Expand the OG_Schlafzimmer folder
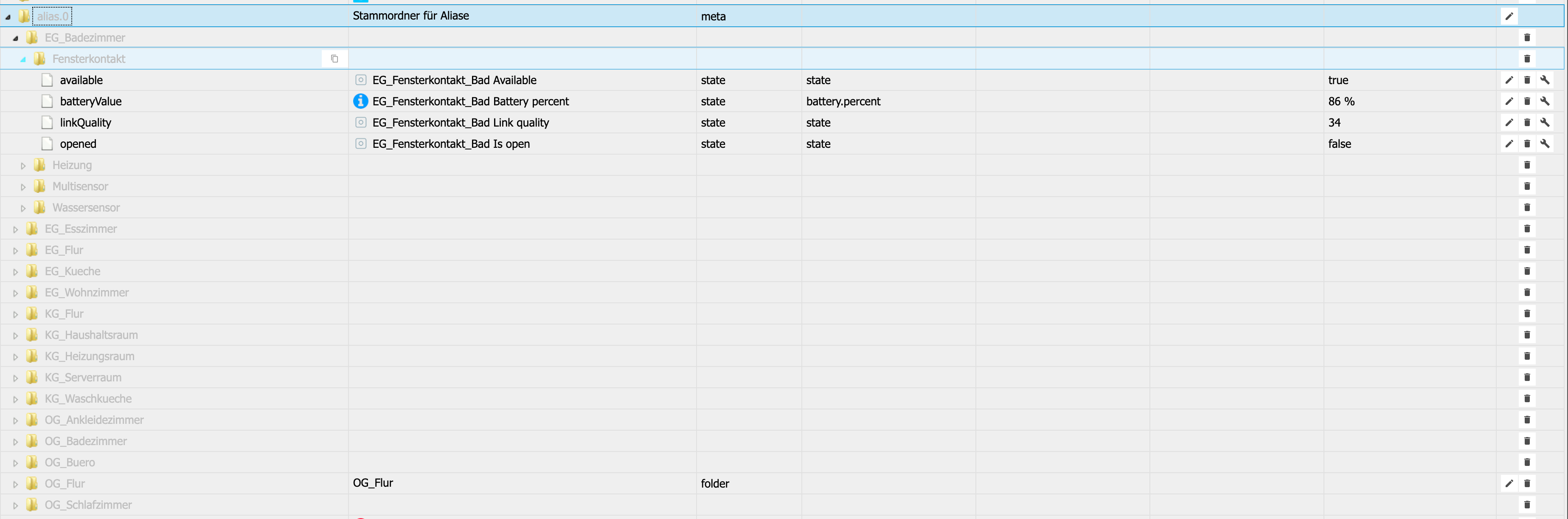 pos(16,505)
